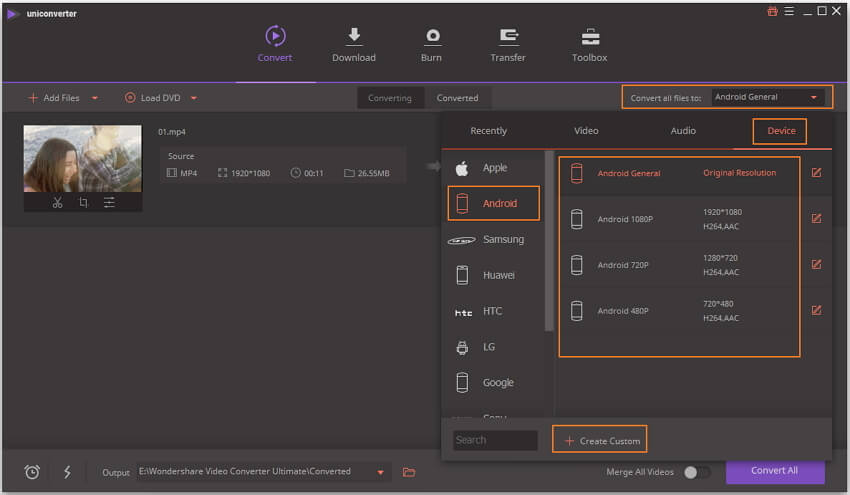
Task: Choose the Android General preset
Action: 680,173
